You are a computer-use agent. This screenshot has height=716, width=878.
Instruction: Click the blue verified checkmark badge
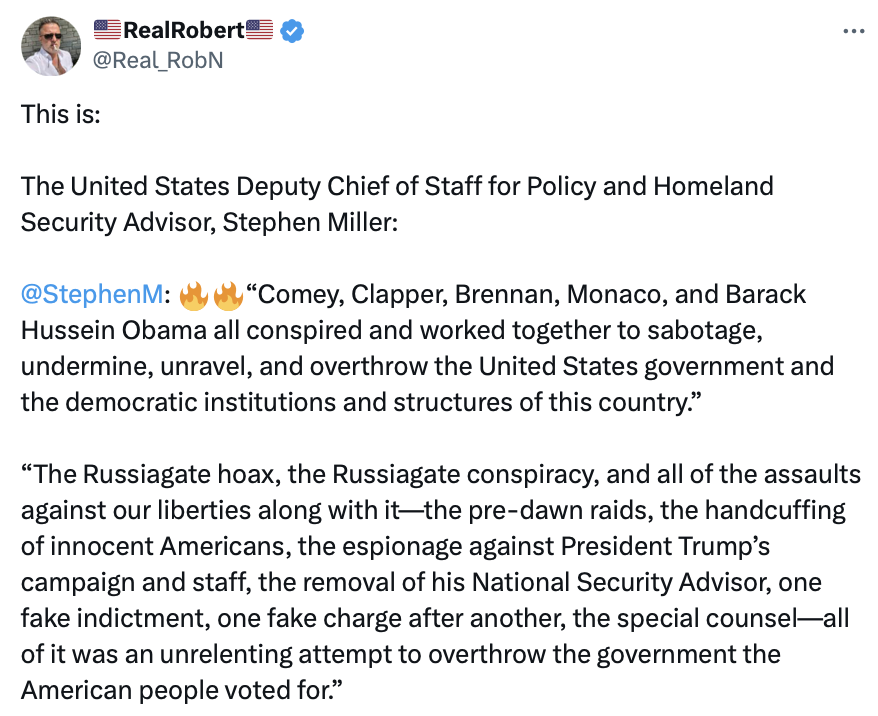(x=291, y=32)
